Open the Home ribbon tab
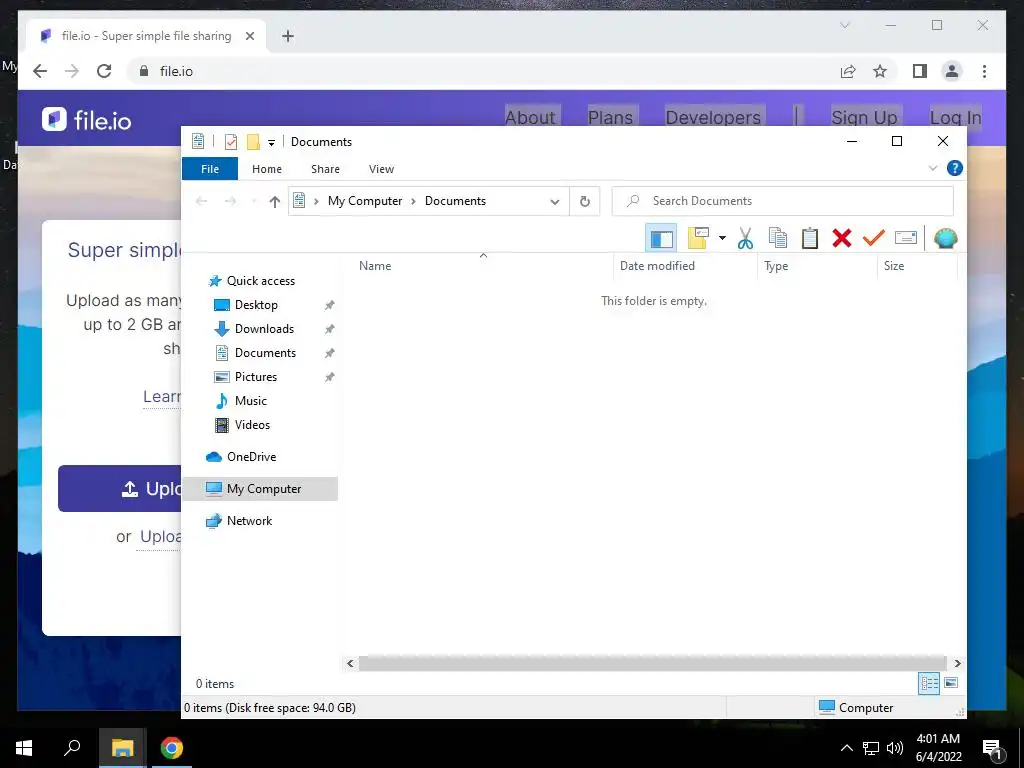 point(266,169)
